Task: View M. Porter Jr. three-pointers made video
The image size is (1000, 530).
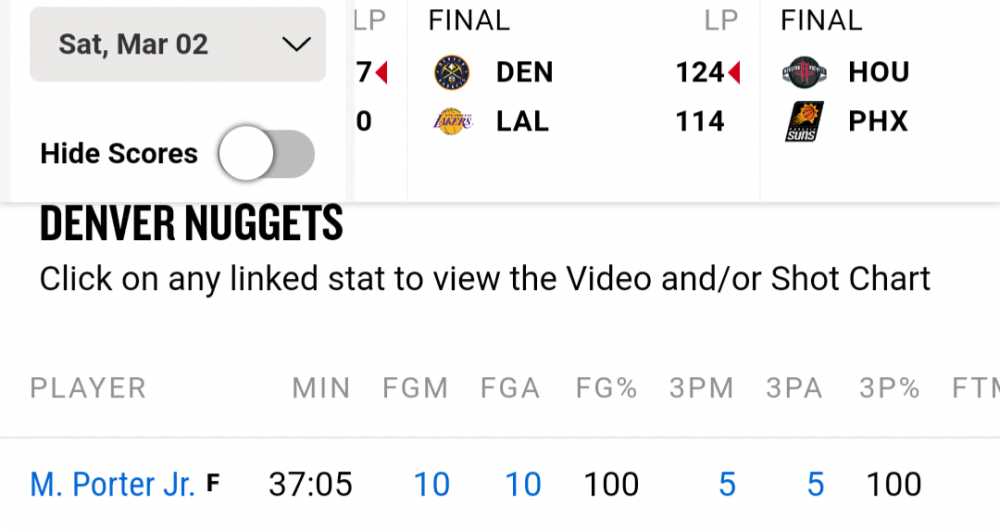Action: (727, 485)
